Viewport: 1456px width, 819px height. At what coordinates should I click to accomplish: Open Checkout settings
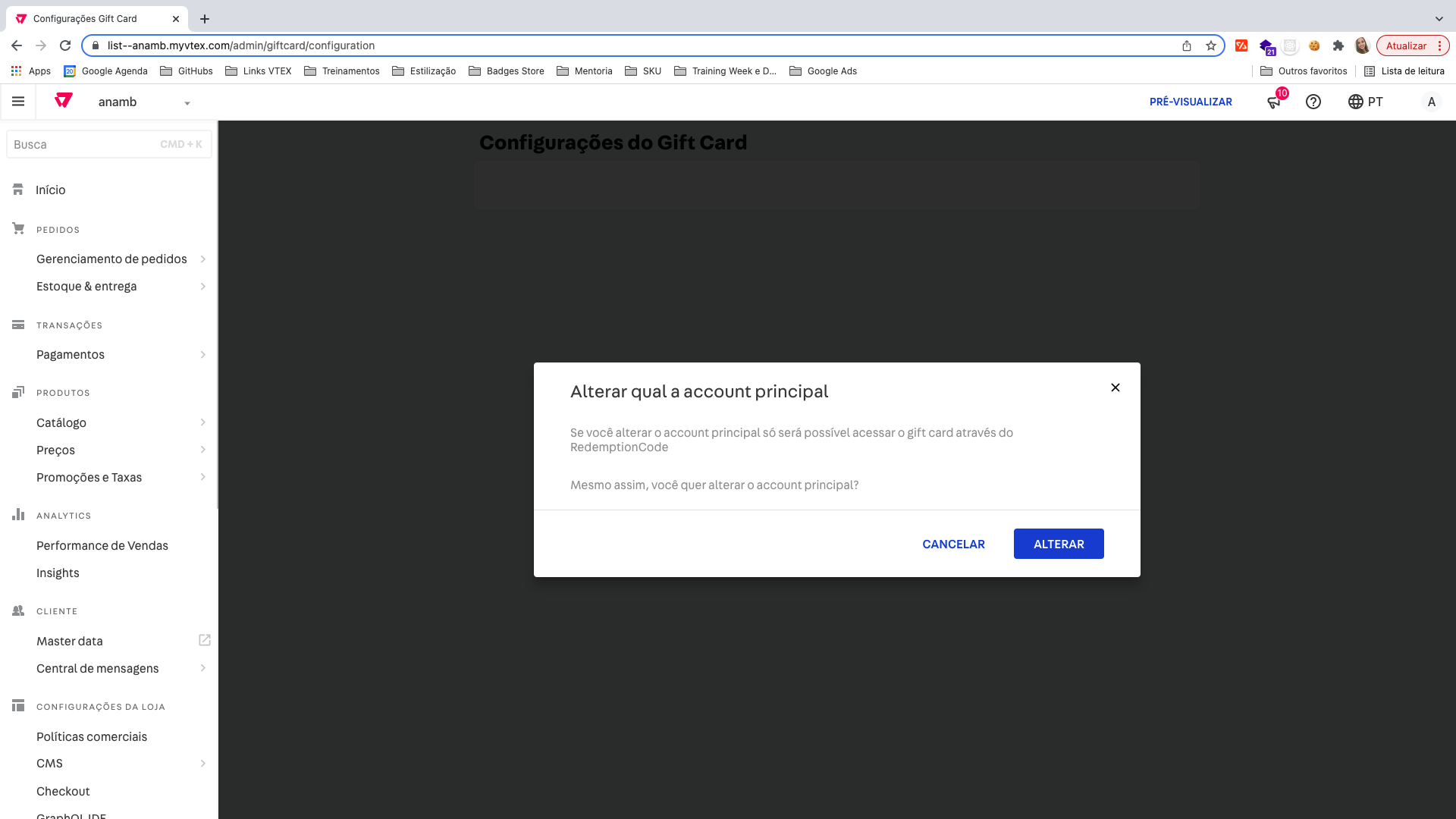click(63, 791)
